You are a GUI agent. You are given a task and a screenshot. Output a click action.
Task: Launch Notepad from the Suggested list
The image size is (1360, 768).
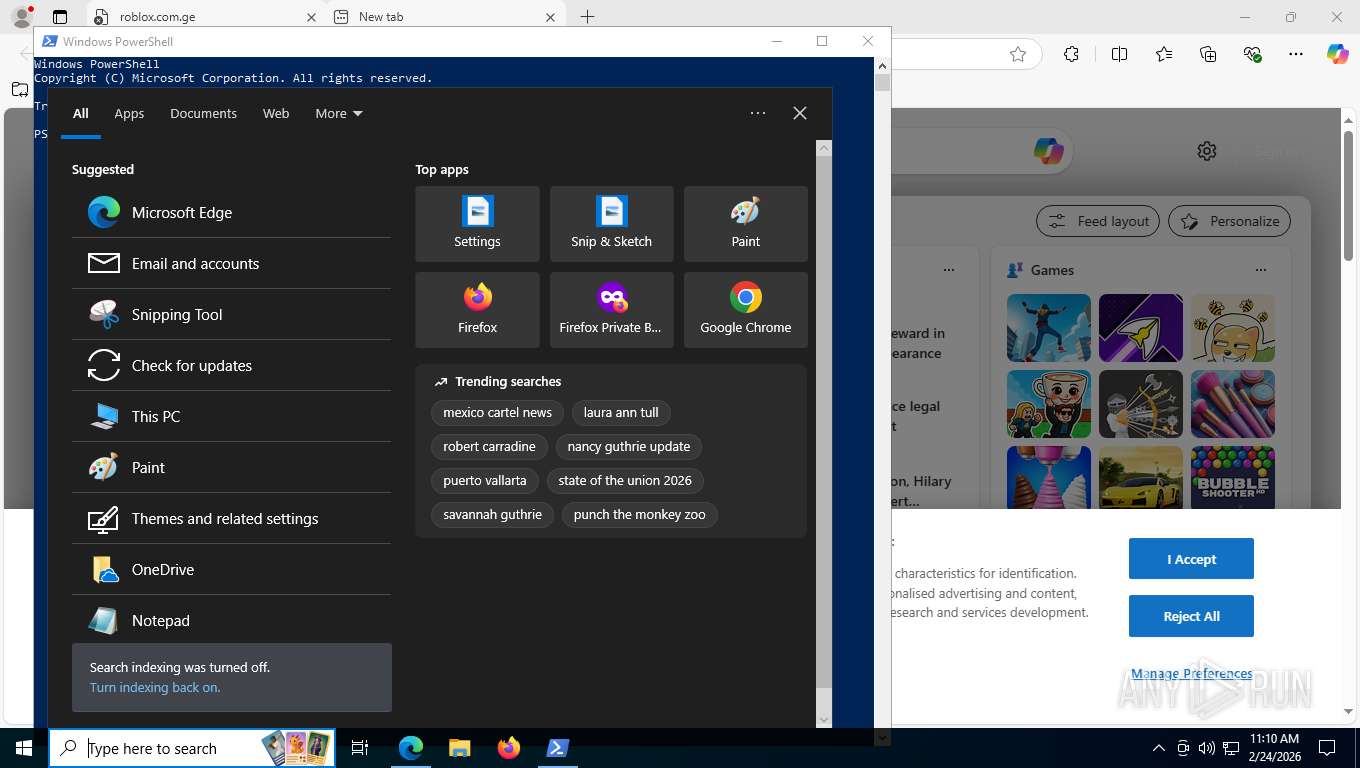click(231, 620)
